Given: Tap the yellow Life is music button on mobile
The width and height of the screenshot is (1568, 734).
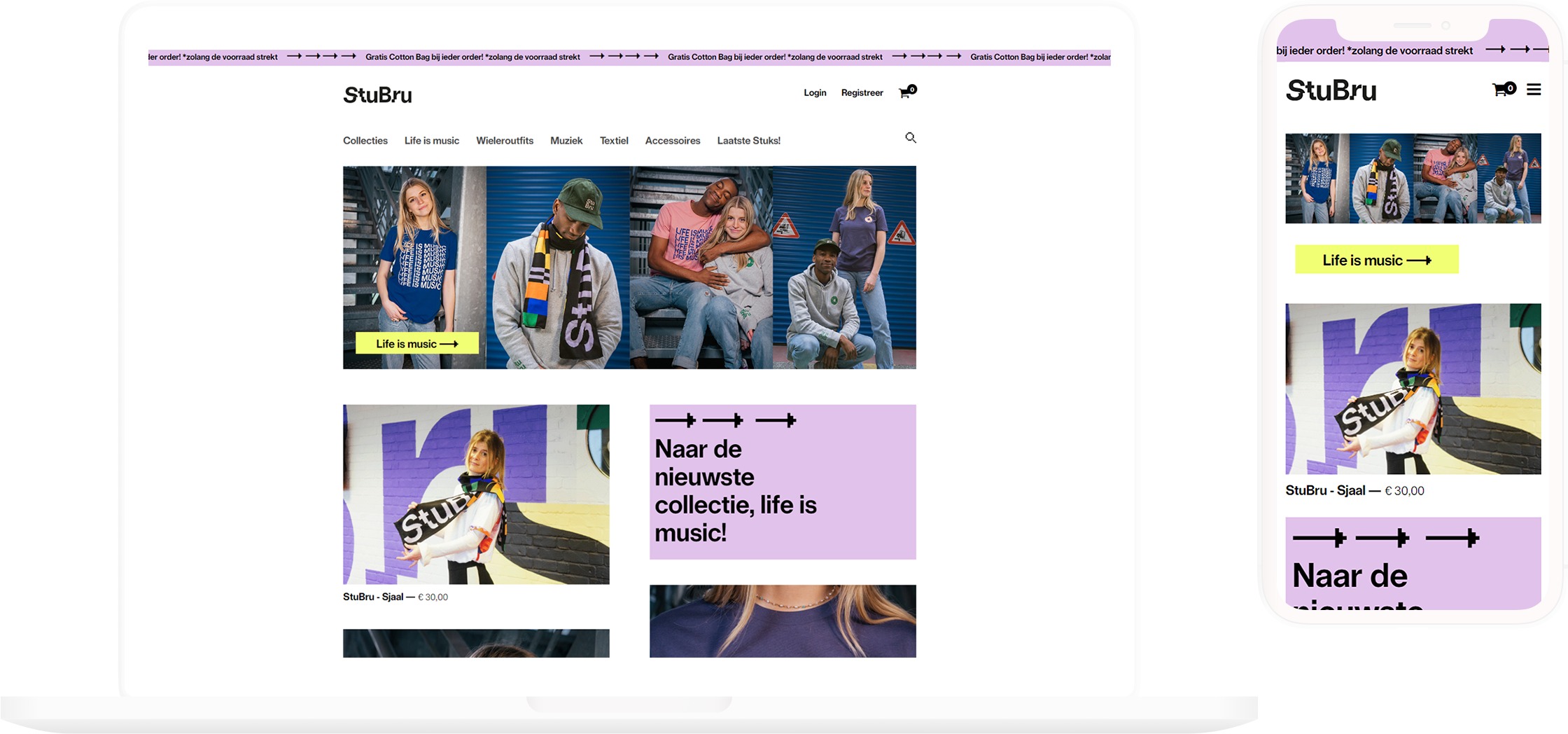Looking at the screenshot, I should 1376,260.
